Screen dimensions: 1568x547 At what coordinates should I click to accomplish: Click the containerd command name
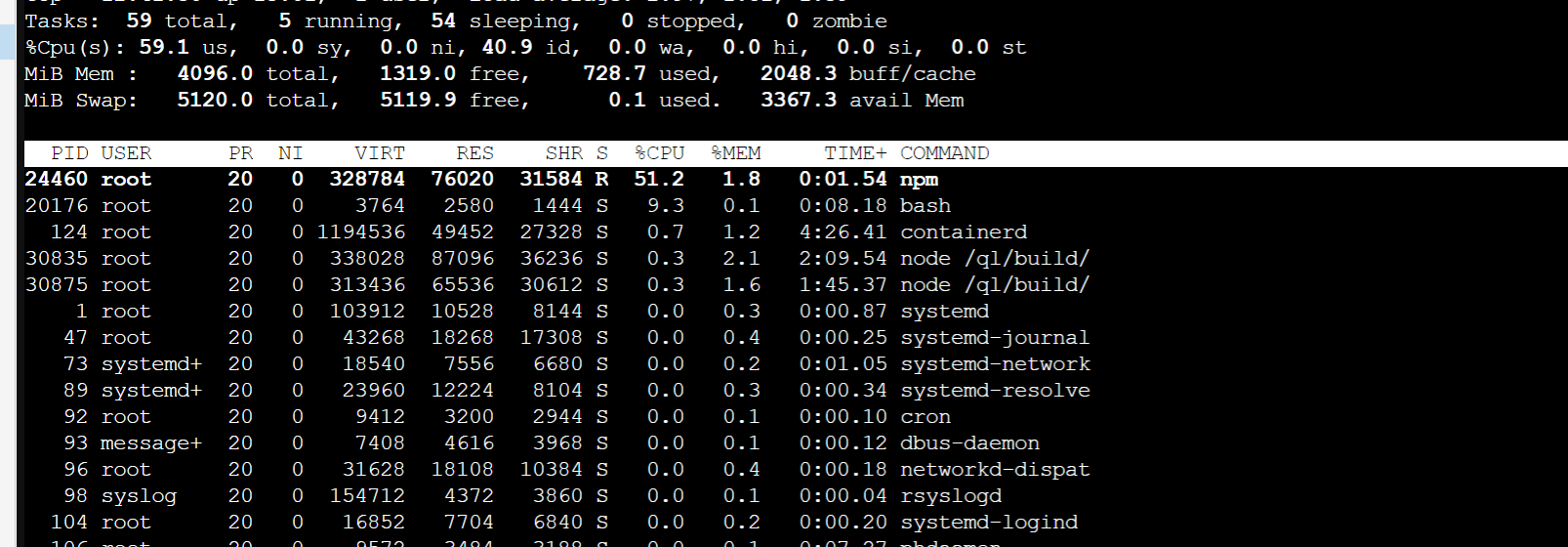tap(963, 232)
